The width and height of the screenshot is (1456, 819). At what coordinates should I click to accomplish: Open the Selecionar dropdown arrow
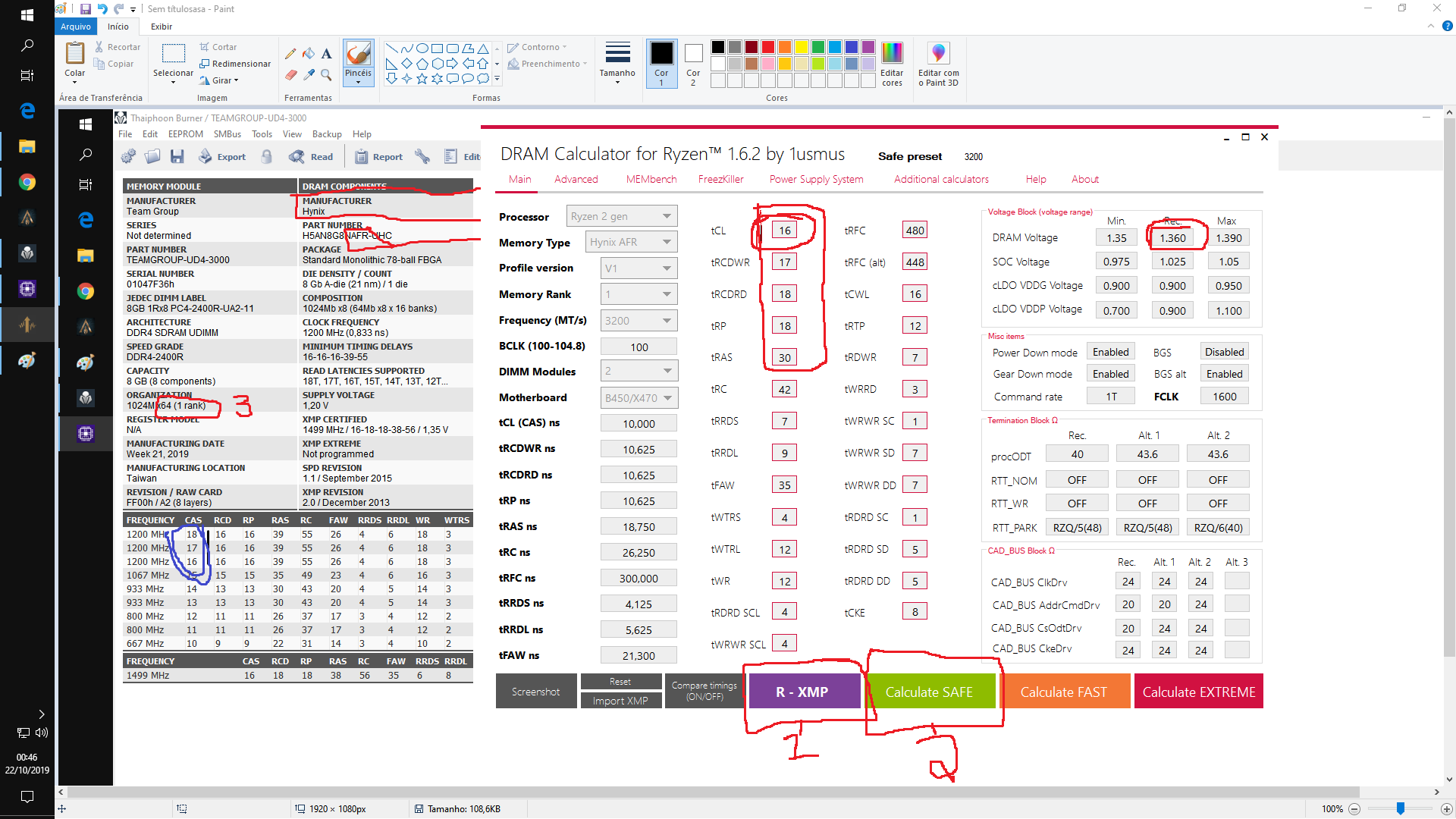[174, 82]
